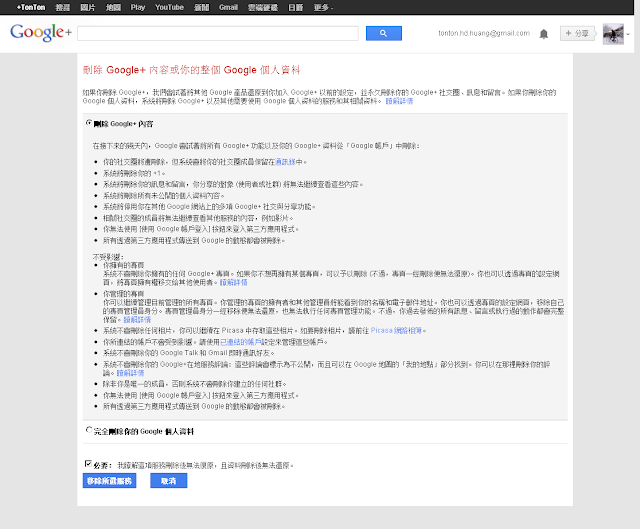Open +TonTon in the top bar
This screenshot has height=529, width=640.
31,7
